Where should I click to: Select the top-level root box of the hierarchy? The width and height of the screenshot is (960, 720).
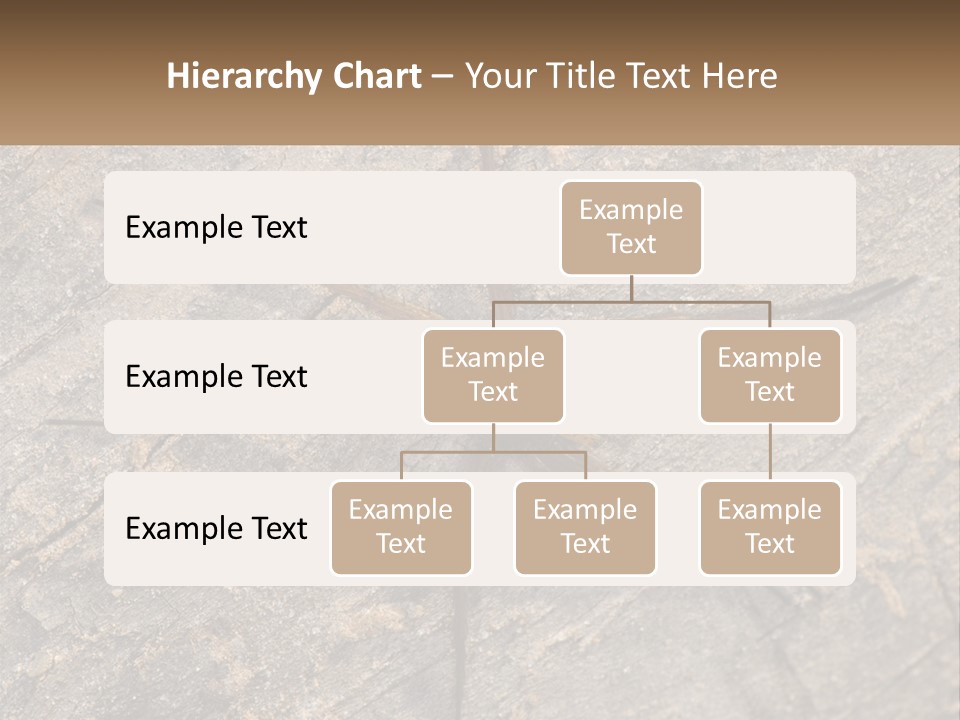(631, 227)
